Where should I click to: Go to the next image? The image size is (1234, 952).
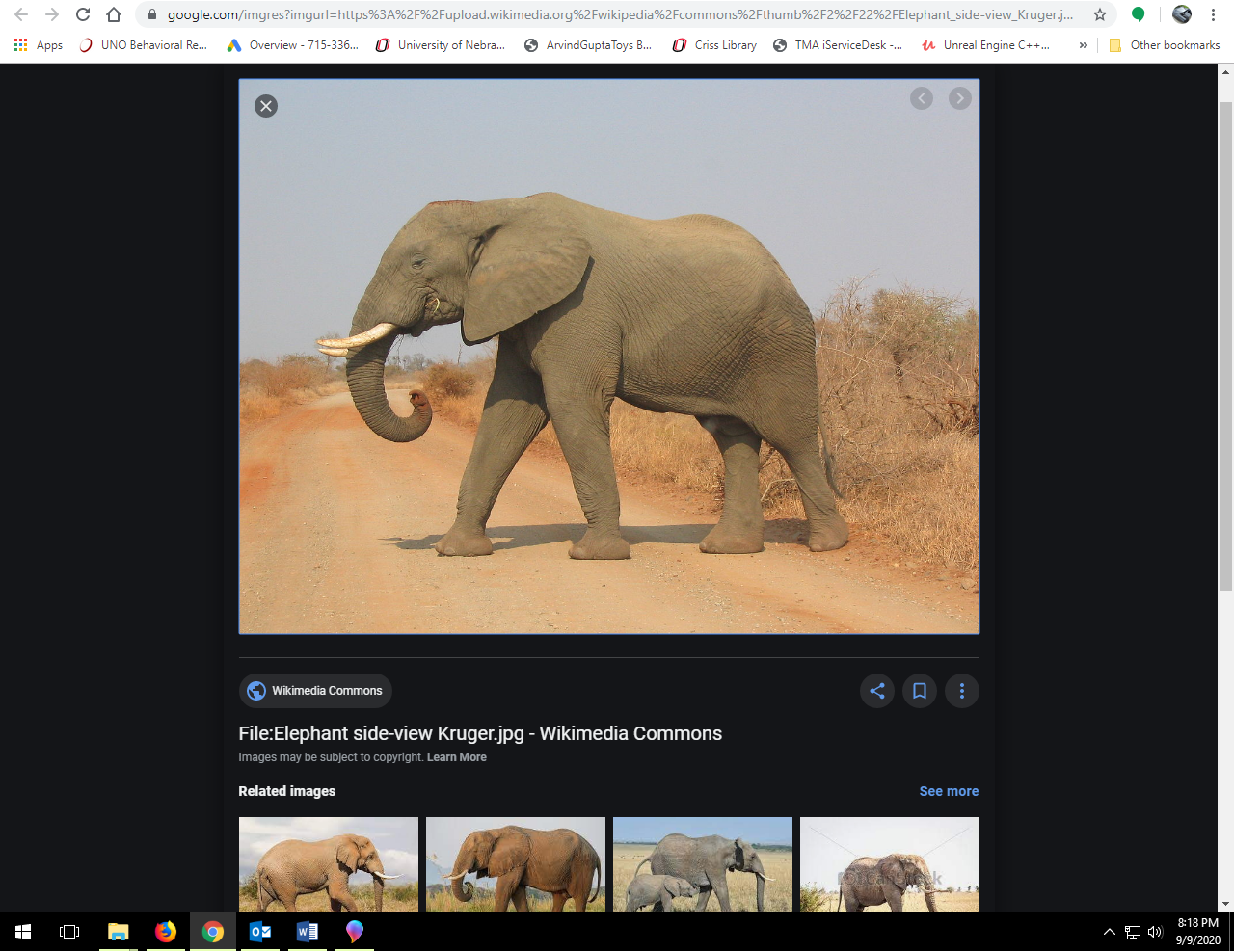click(x=959, y=98)
